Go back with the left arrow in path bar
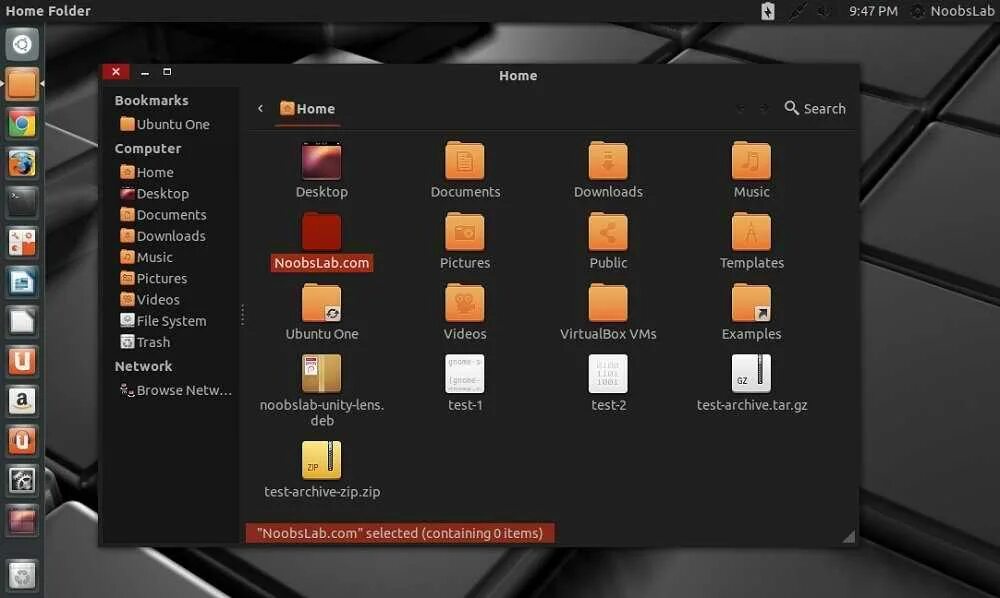 click(260, 108)
